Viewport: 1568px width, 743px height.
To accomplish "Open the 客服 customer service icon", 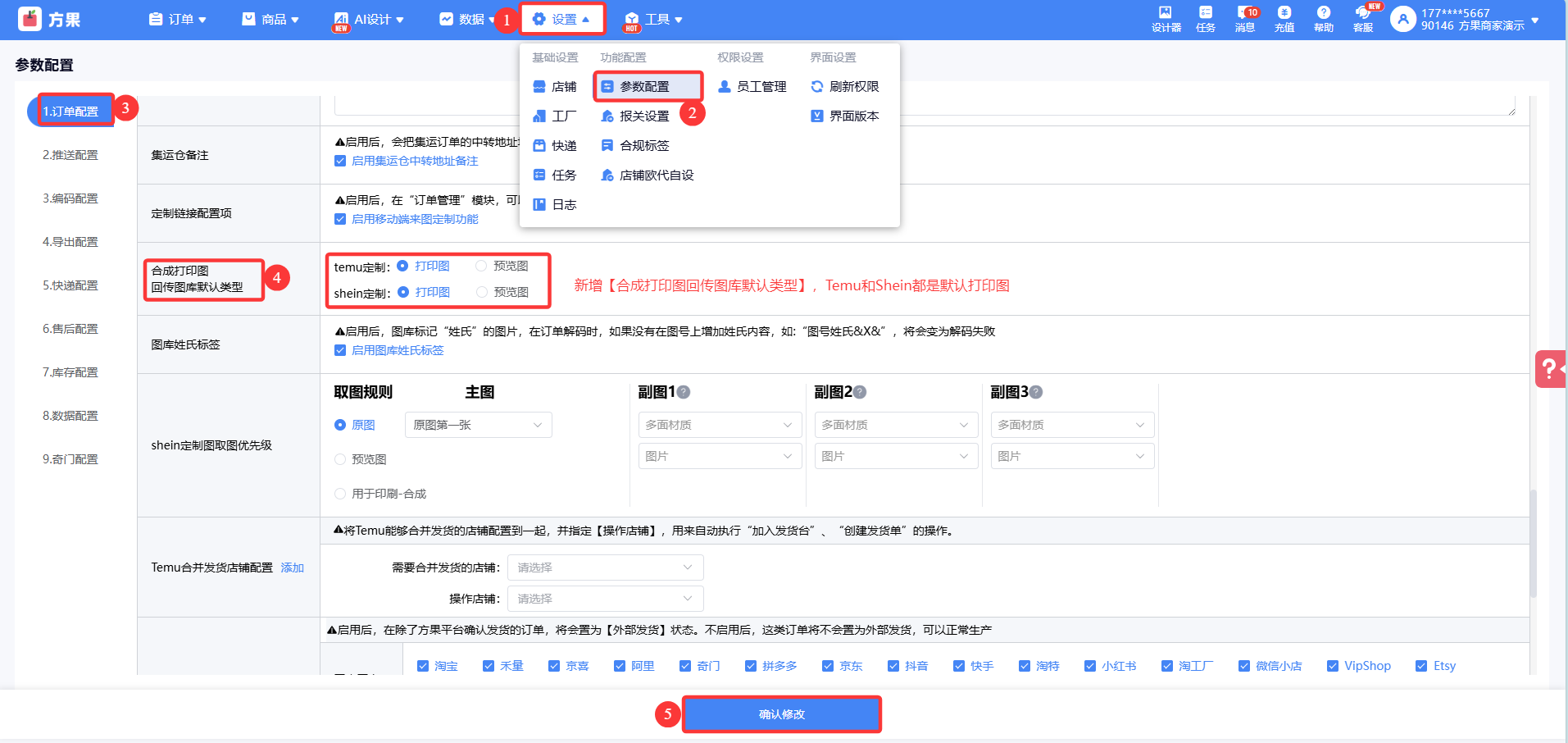I will pos(1363,18).
